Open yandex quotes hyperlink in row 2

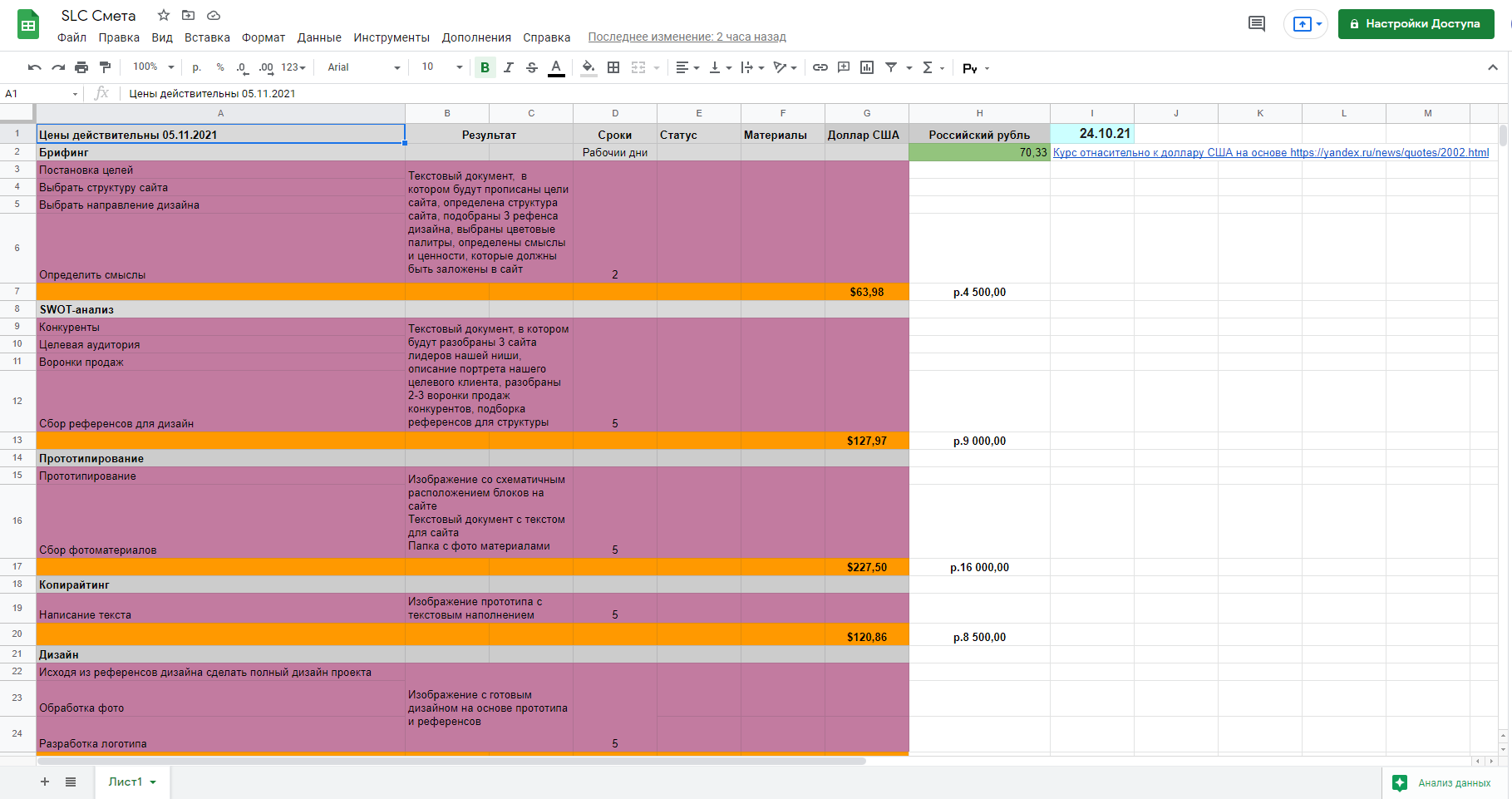click(x=1271, y=152)
